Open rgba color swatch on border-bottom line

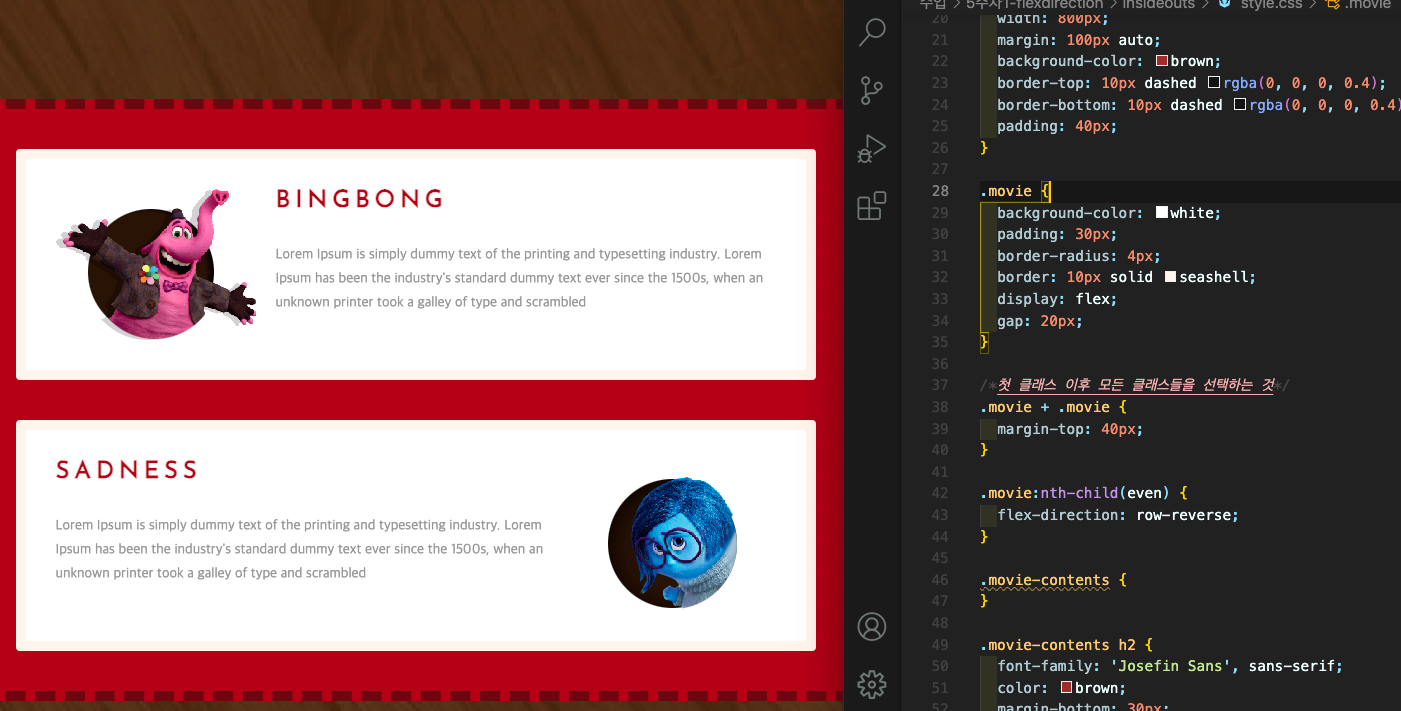(1240, 105)
